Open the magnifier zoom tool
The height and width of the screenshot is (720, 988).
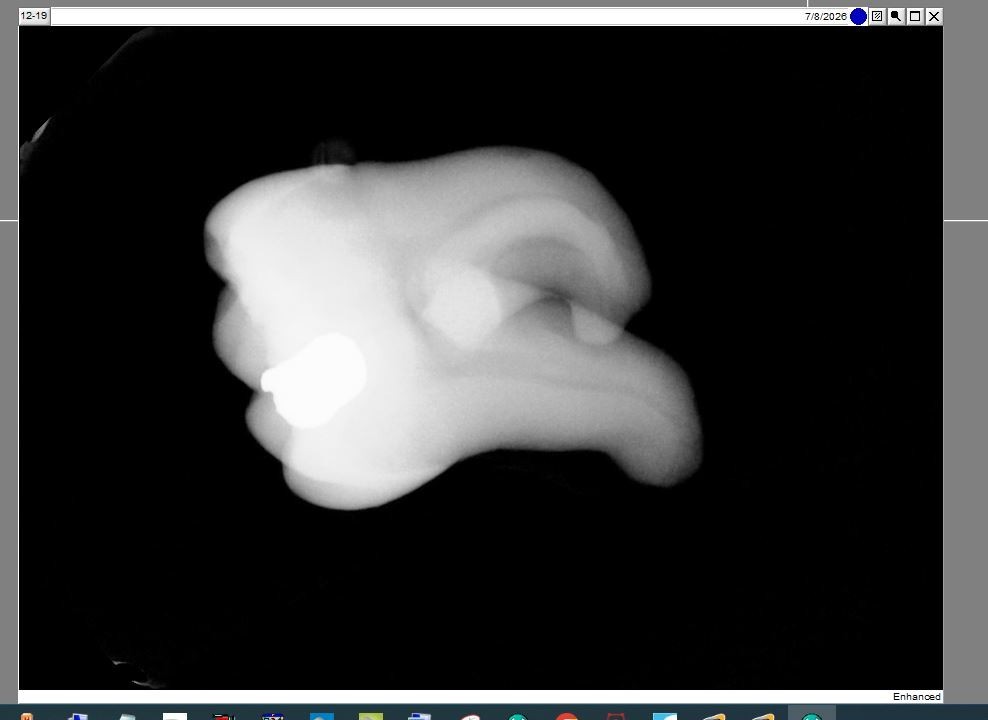pos(896,16)
